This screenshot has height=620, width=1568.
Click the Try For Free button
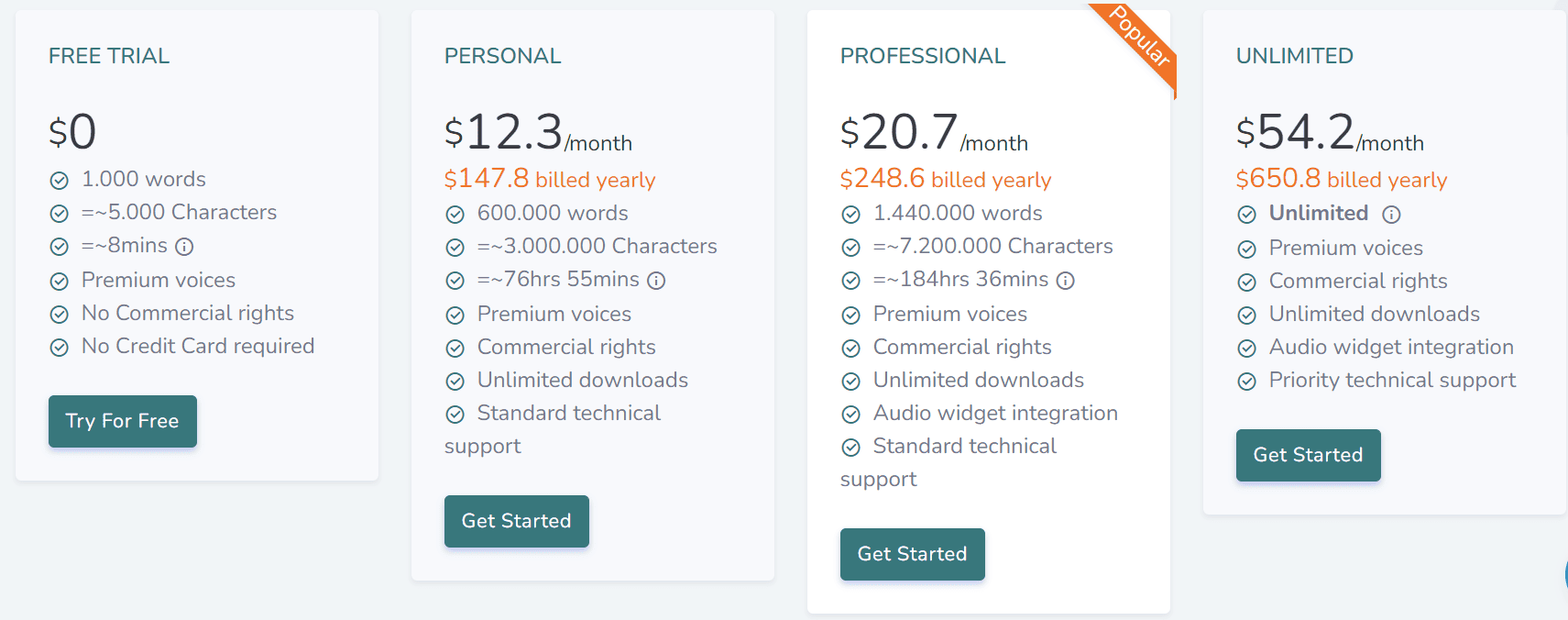point(122,421)
